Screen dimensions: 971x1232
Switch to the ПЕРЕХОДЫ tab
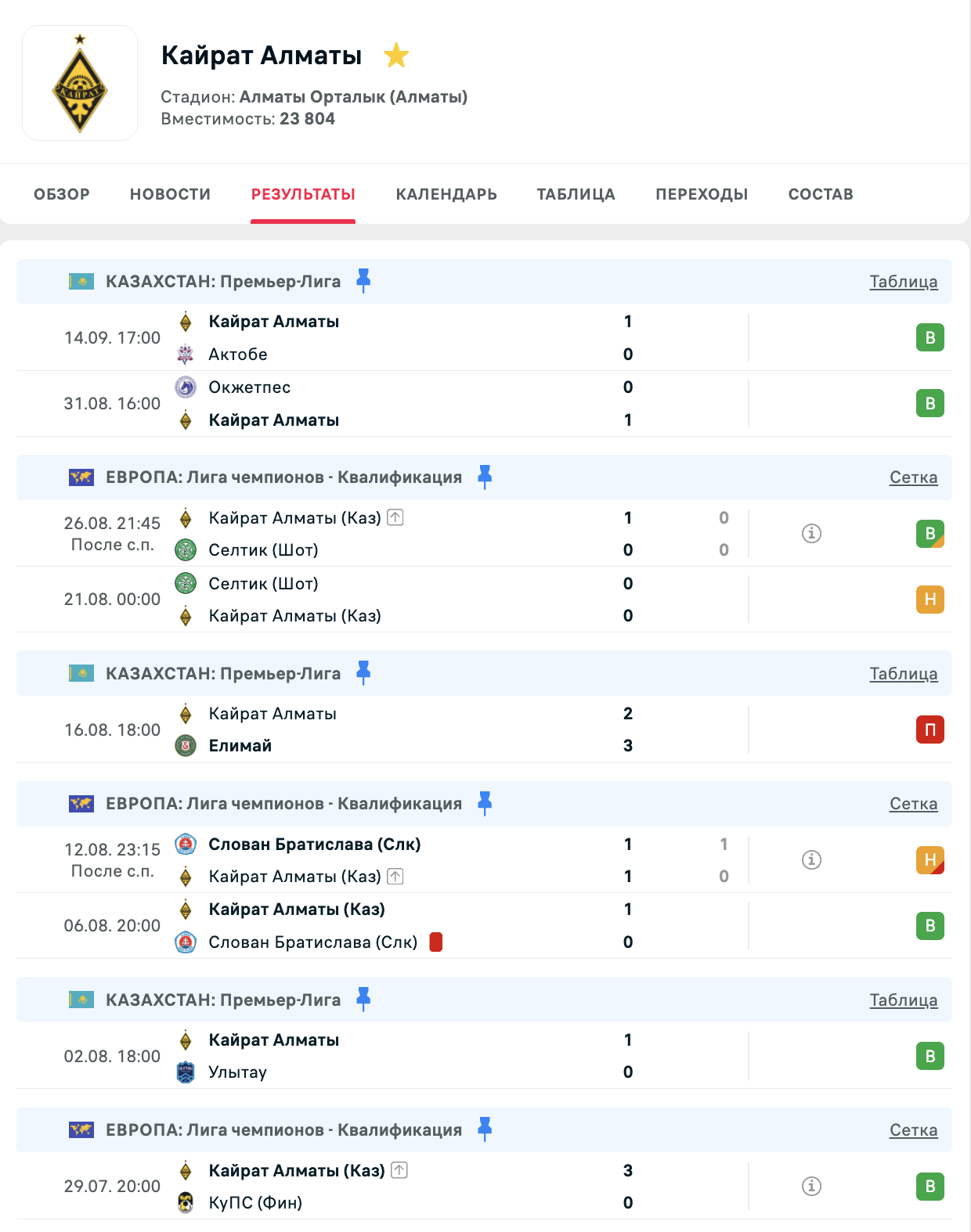coord(702,194)
